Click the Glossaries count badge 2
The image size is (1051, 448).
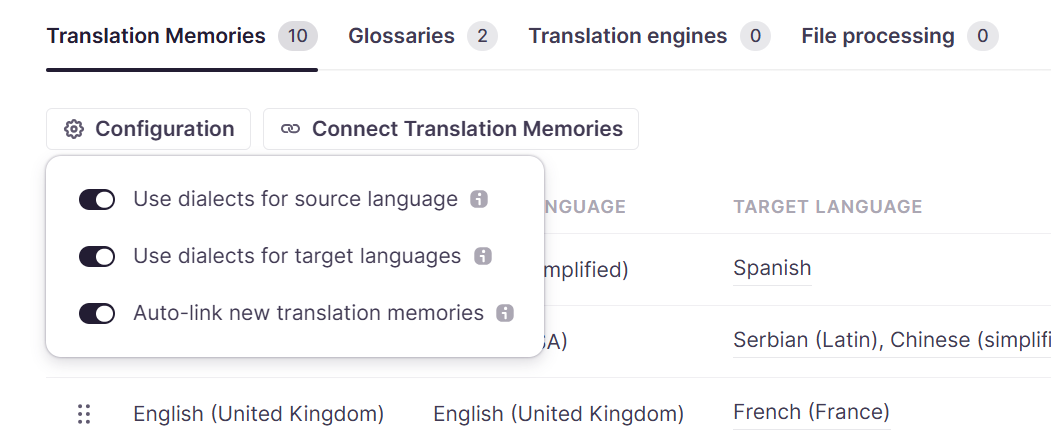pos(483,36)
